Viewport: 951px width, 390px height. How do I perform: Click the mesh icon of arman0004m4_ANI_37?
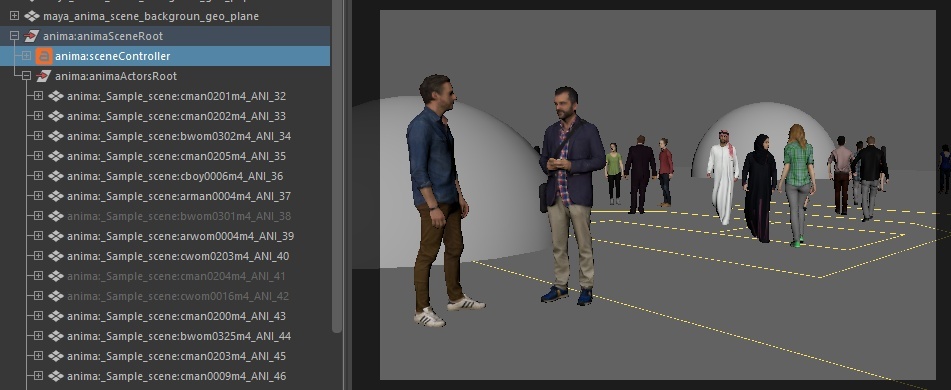(x=56, y=196)
